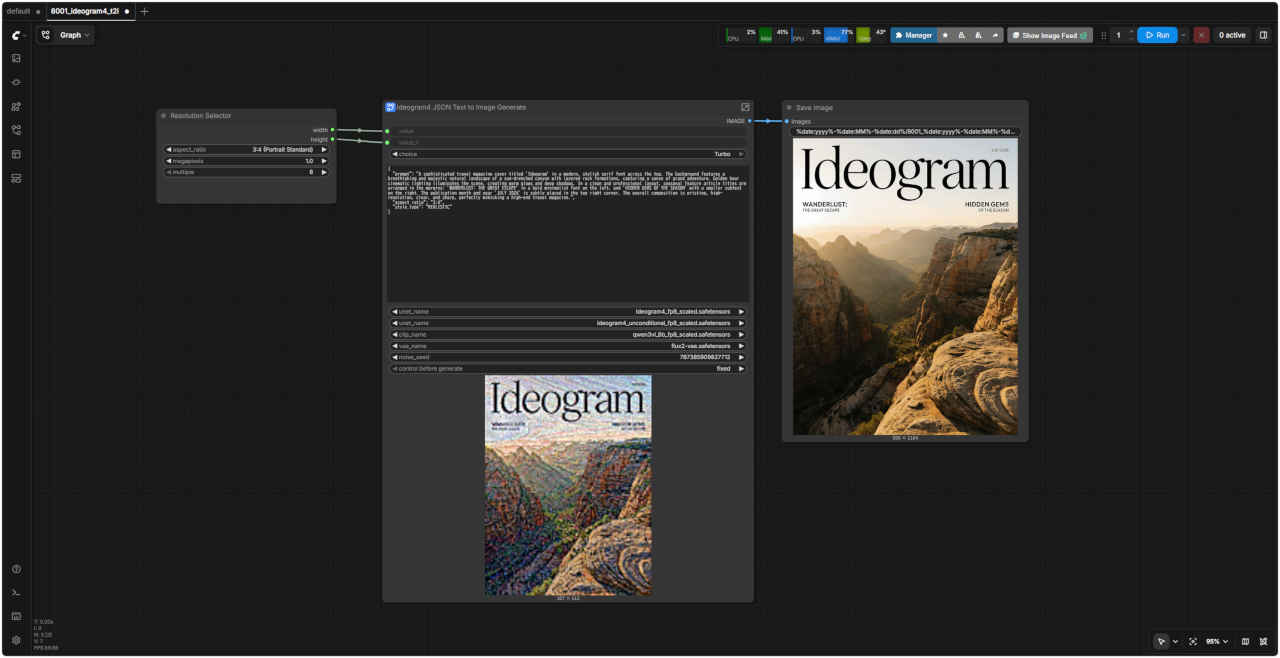
Task: Click the blue badge icon on Ideogram4 node
Action: (x=391, y=107)
